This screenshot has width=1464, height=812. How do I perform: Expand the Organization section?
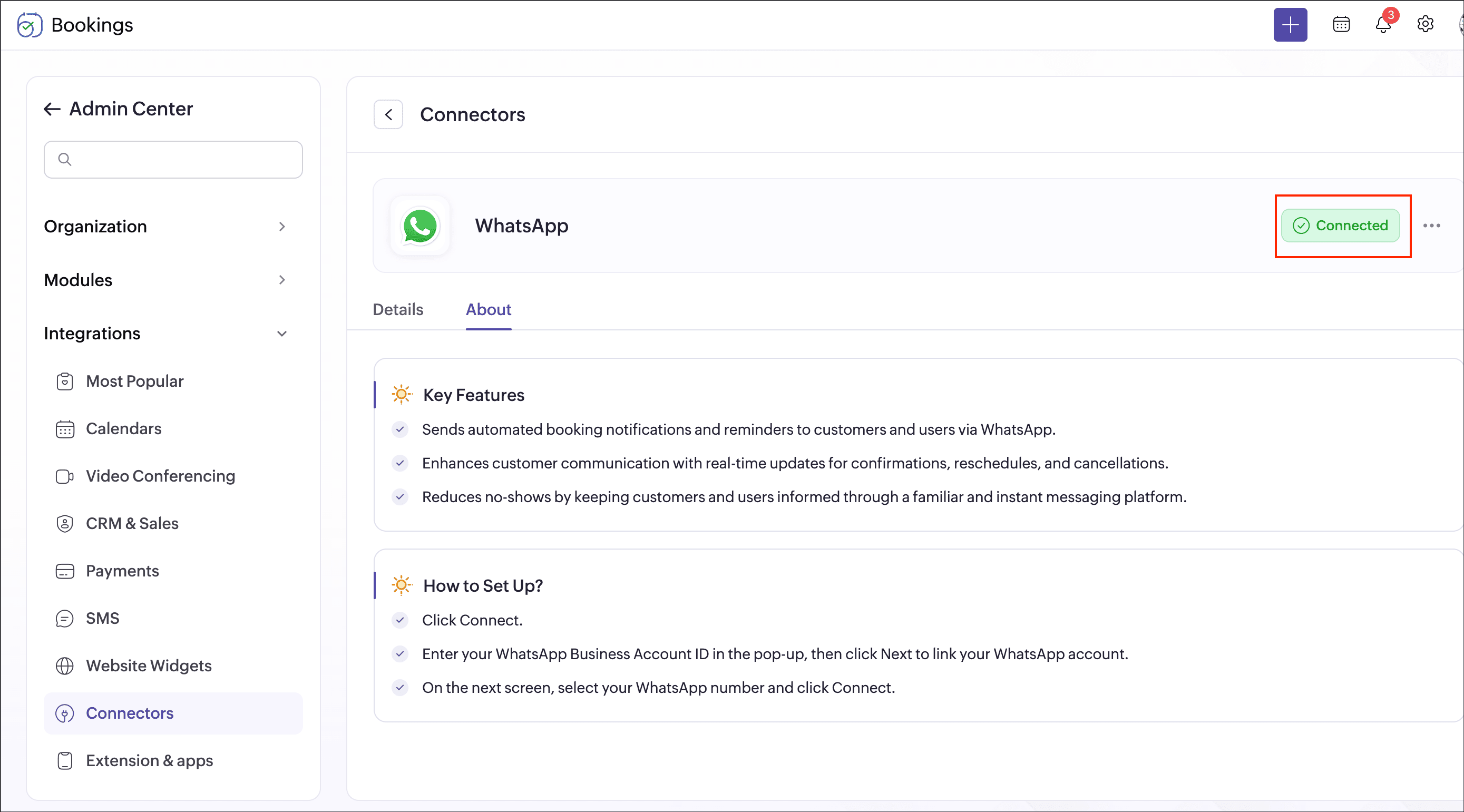coord(165,227)
